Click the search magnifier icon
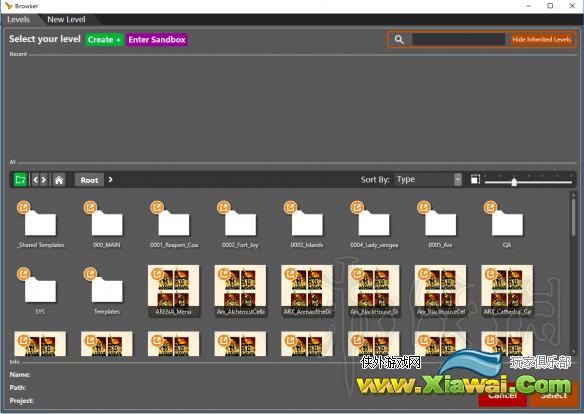Viewport: 584px width, 414px height. tap(399, 39)
